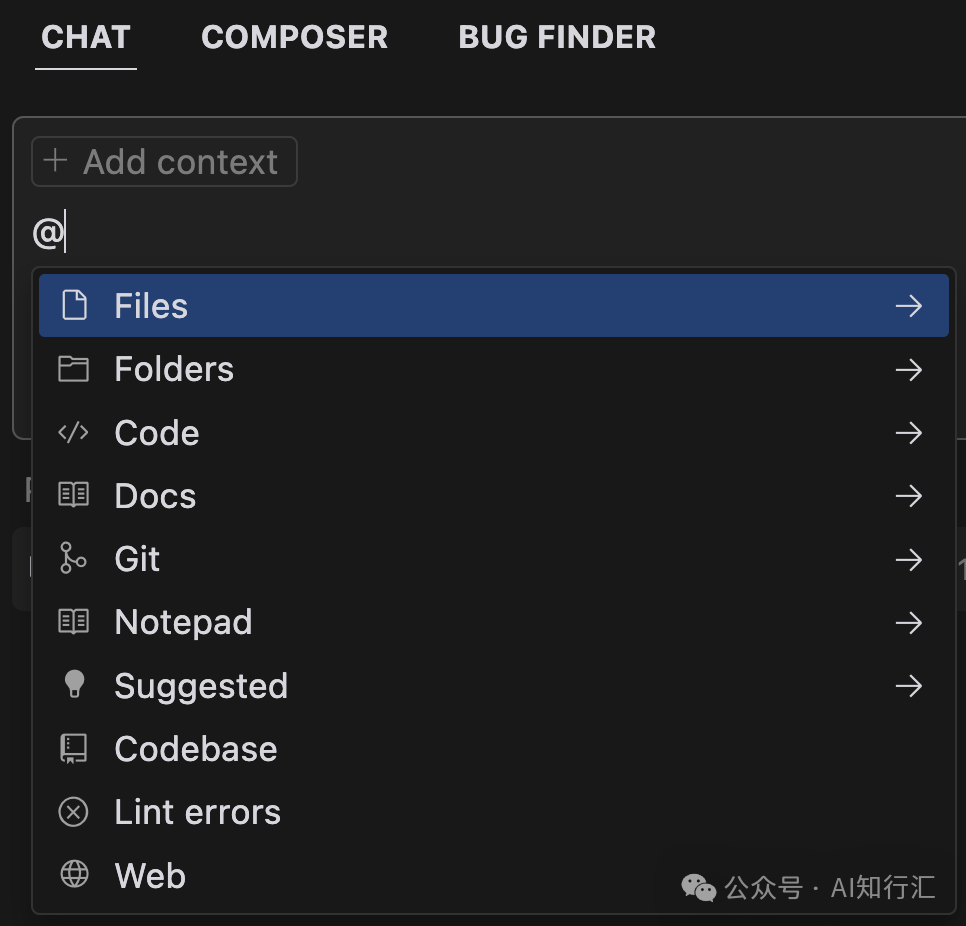Viewport: 966px width, 926px height.
Task: Expand the Git submenu arrow
Action: click(908, 559)
